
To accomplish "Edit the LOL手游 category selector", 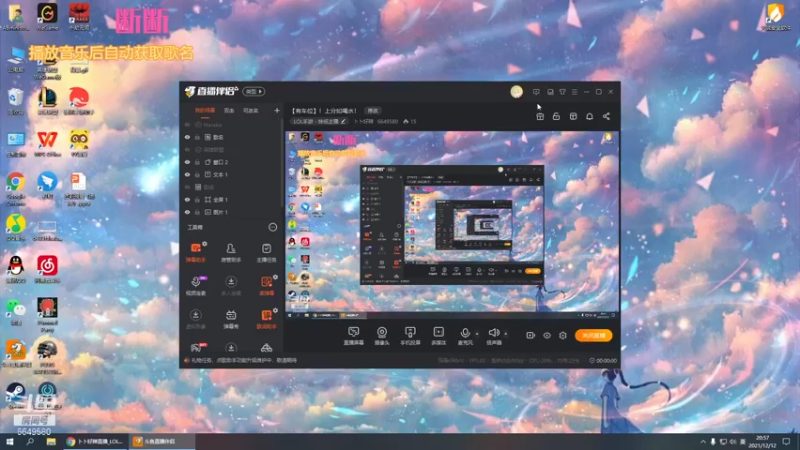I will click(319, 121).
